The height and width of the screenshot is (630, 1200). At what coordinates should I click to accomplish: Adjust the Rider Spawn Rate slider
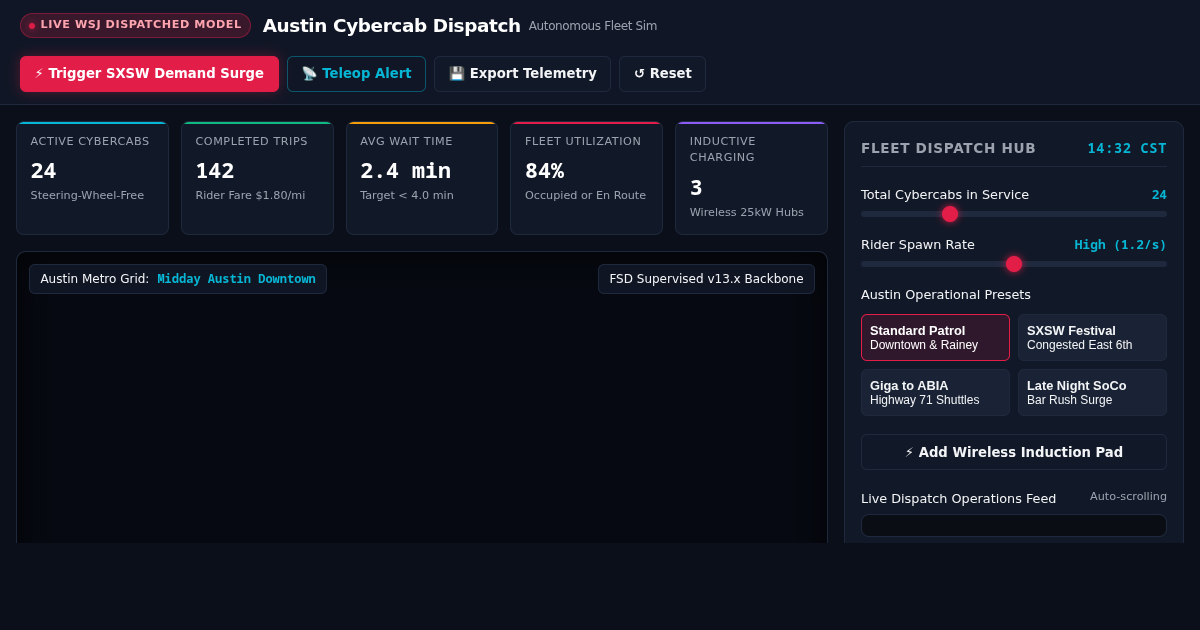point(1014,264)
